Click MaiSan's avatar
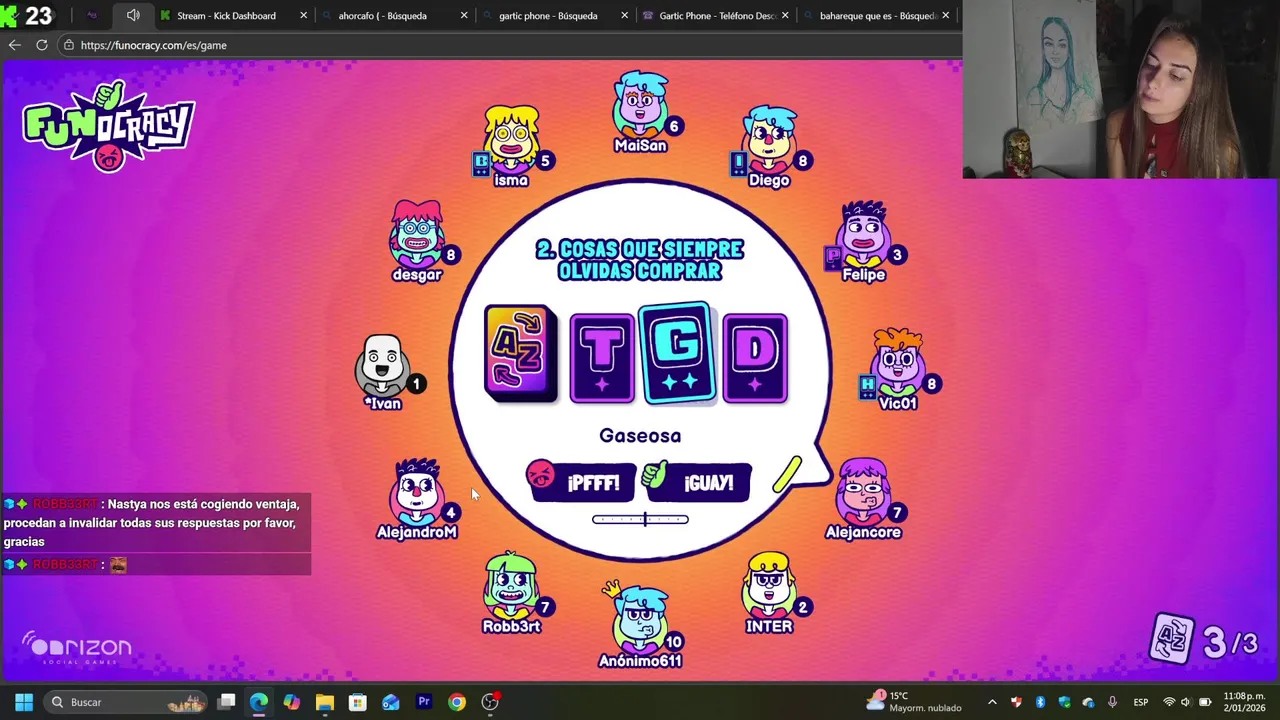The image size is (1280, 720). [640, 104]
